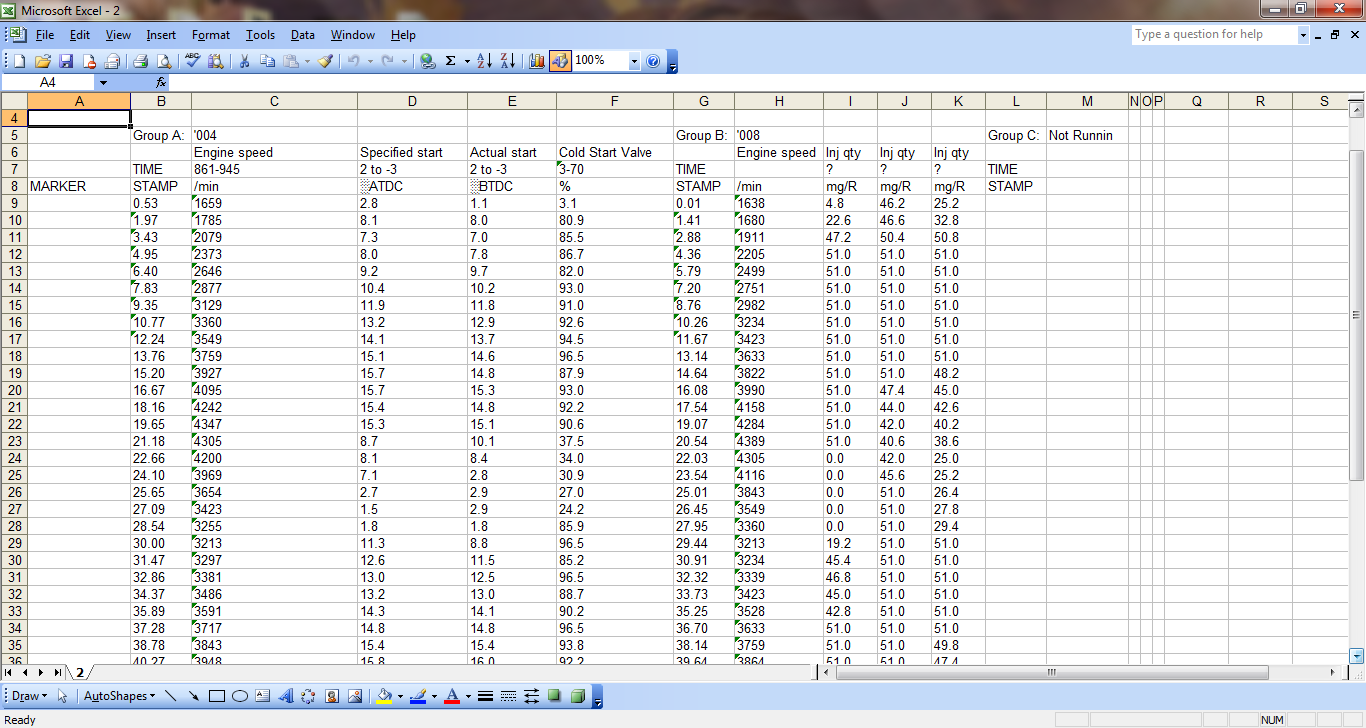Insert WordArt from the Drawing toolbar
The height and width of the screenshot is (728, 1366).
point(286,696)
